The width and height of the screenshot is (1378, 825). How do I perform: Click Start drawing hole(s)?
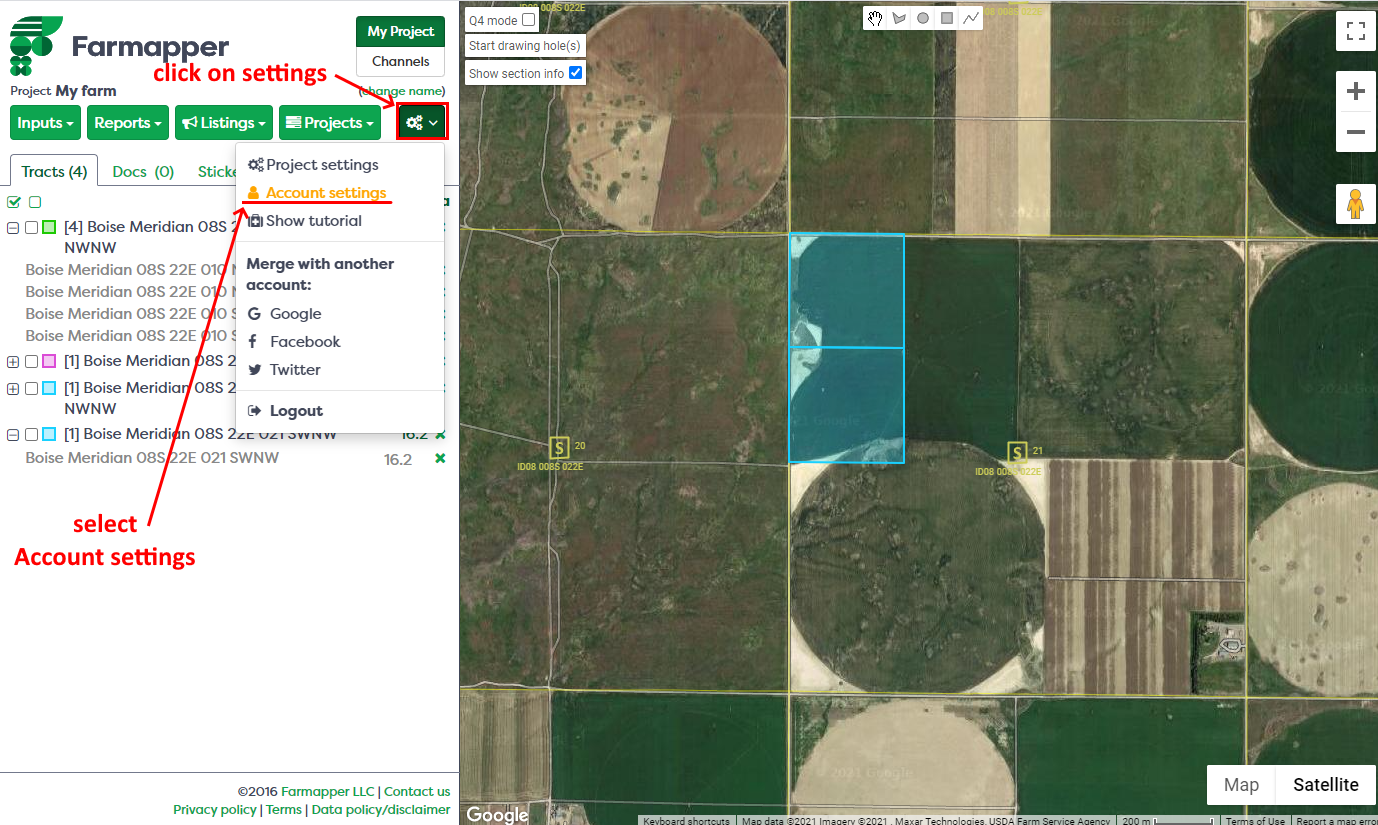(525, 45)
